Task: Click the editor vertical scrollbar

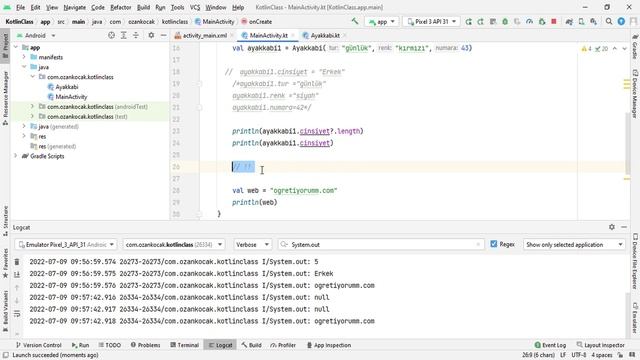Action: [627, 143]
